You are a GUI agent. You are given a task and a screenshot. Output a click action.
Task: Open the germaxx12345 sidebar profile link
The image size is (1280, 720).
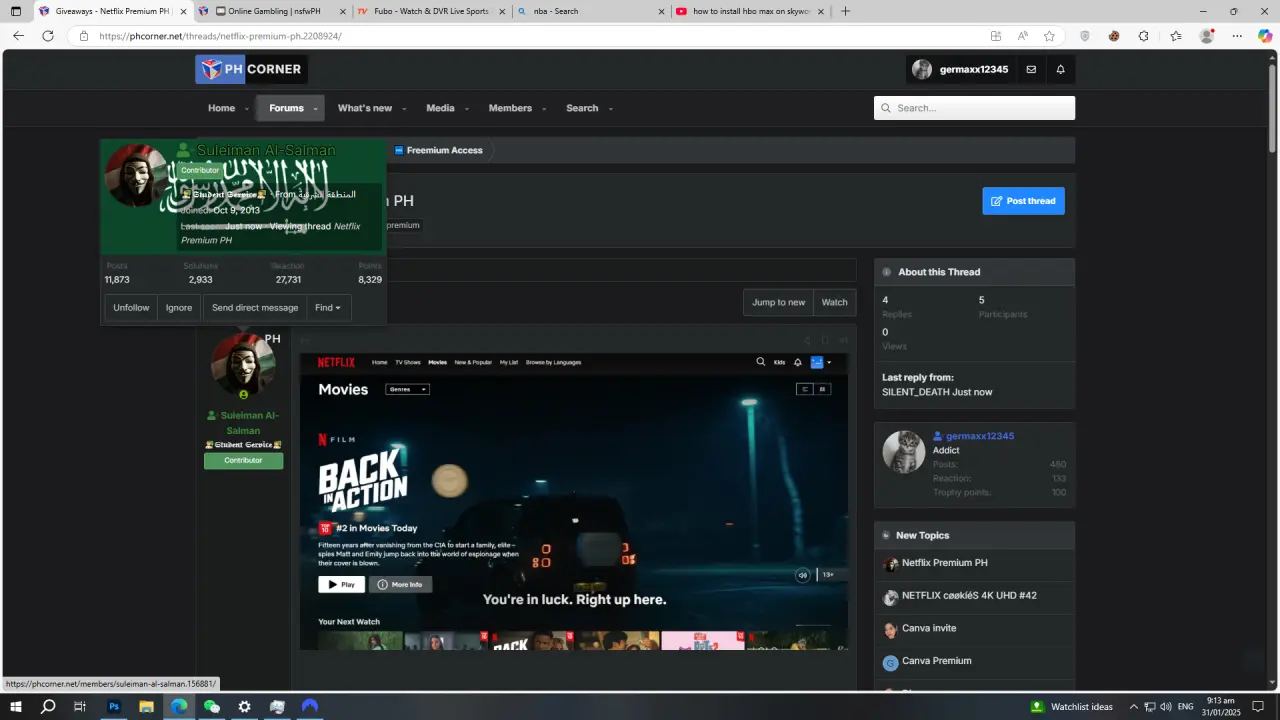pyautogui.click(x=980, y=436)
